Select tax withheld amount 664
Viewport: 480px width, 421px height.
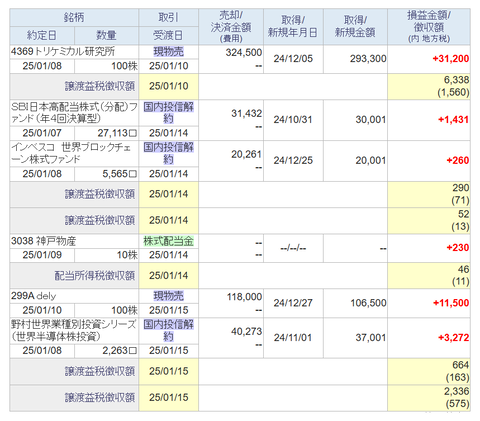(461, 365)
